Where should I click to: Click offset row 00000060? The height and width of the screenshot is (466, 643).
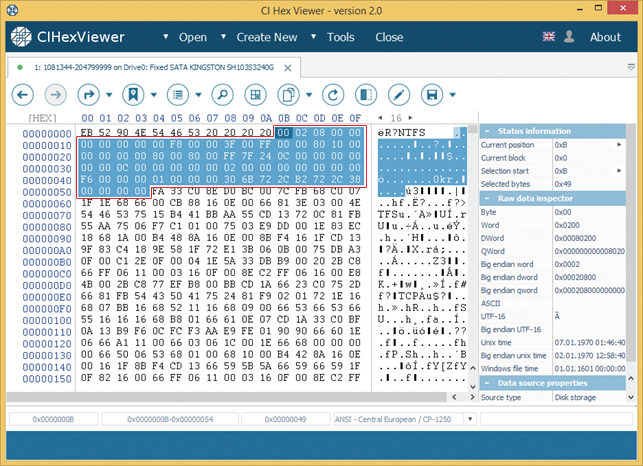pyautogui.click(x=47, y=204)
